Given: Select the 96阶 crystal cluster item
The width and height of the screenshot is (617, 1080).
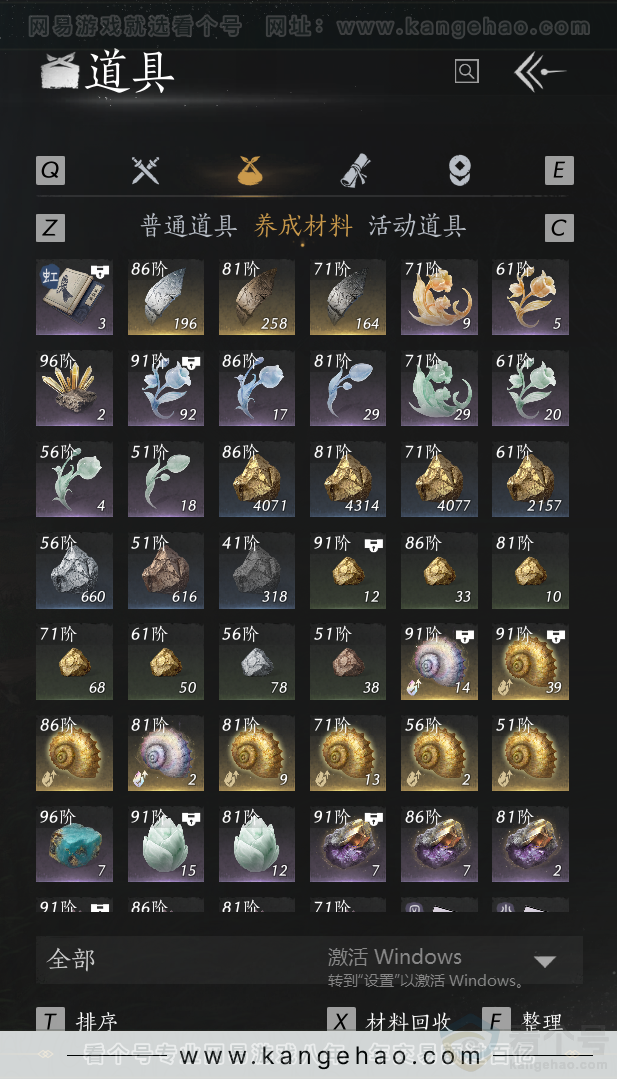Looking at the screenshot, I should point(74,388).
